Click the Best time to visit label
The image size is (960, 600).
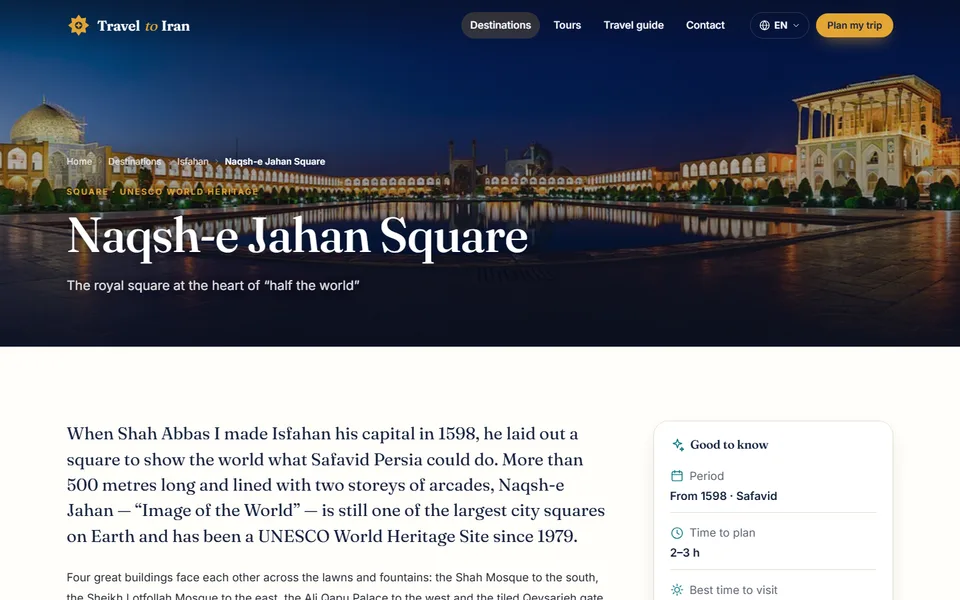click(733, 590)
